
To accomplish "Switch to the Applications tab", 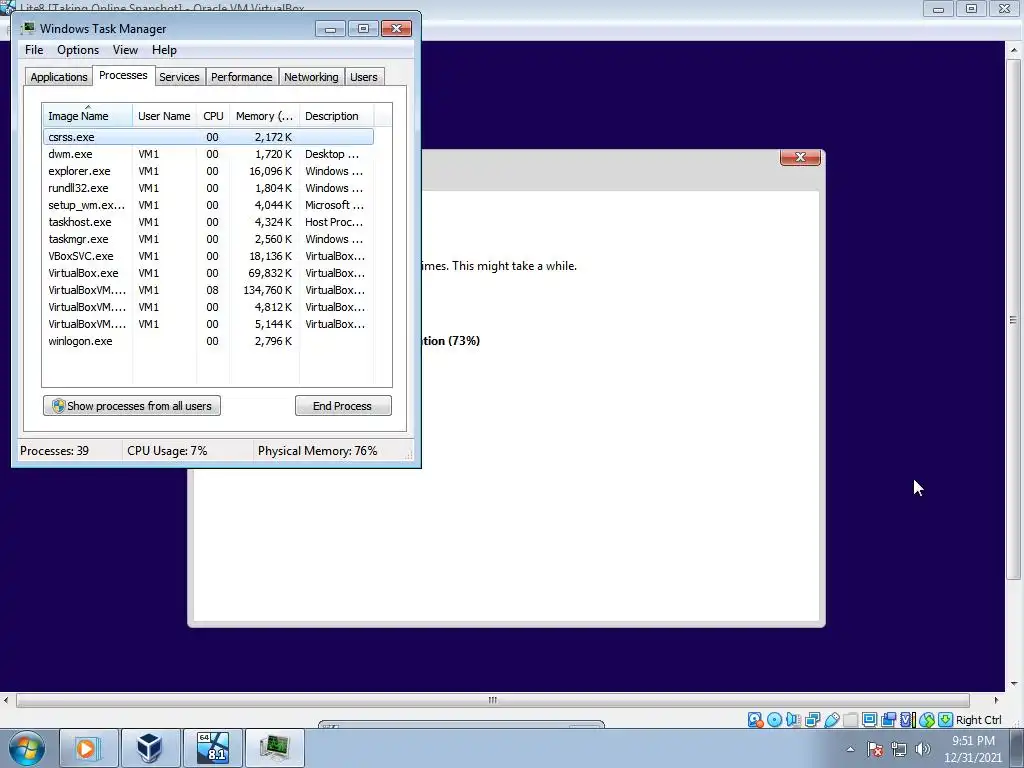I will pyautogui.click(x=59, y=77).
